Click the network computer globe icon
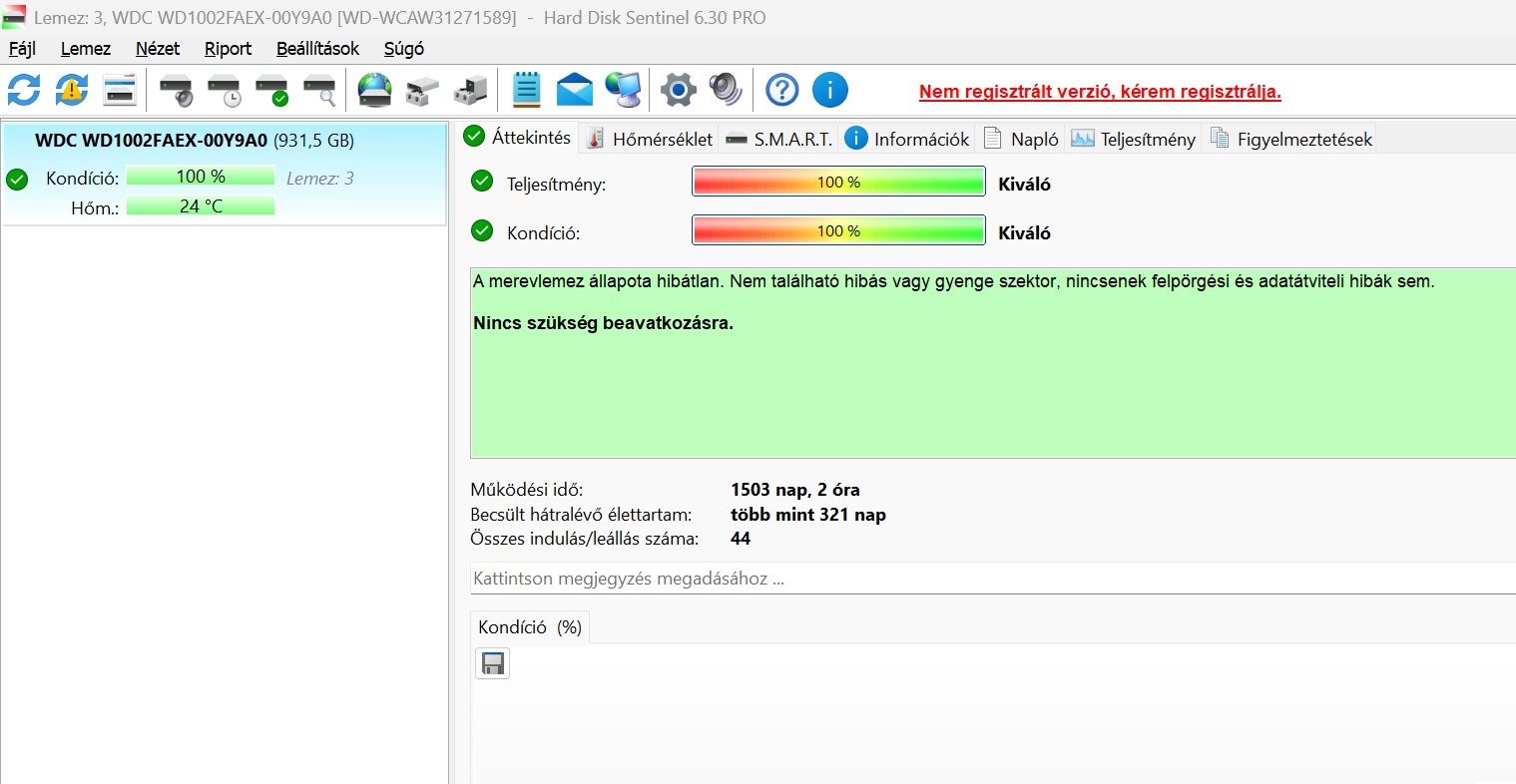Screen dimensions: 1516x784 (624, 90)
